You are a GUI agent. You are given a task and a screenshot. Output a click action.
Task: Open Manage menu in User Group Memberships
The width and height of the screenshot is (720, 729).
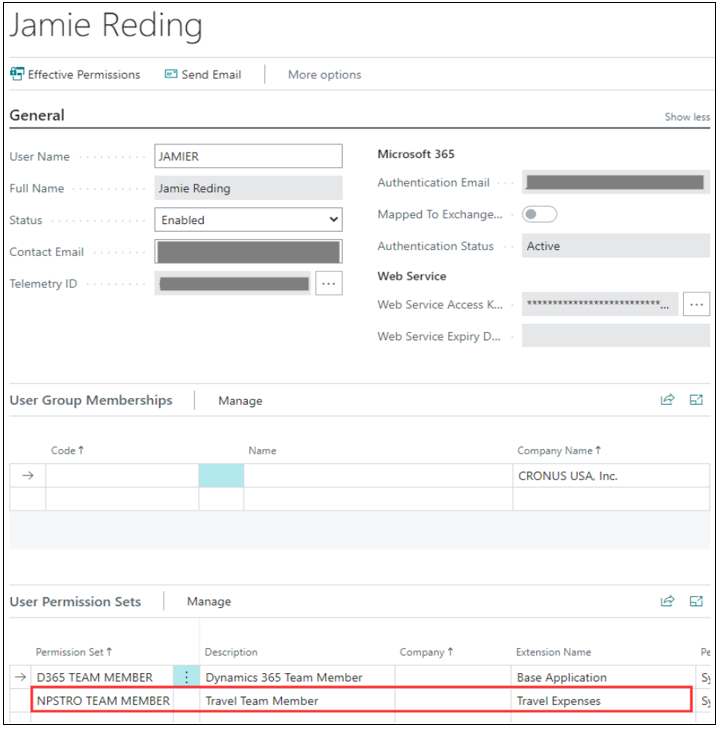click(x=240, y=400)
